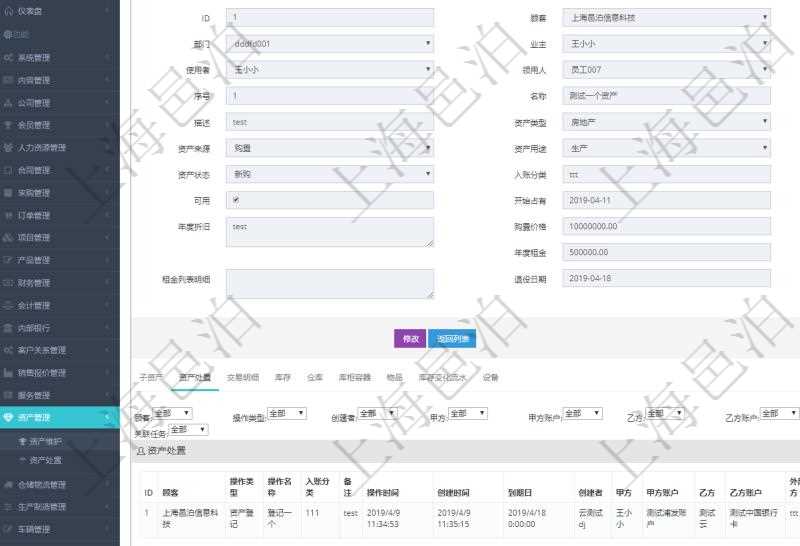Open the 业主 dropdown
The height and width of the screenshot is (546, 800).
(667, 44)
